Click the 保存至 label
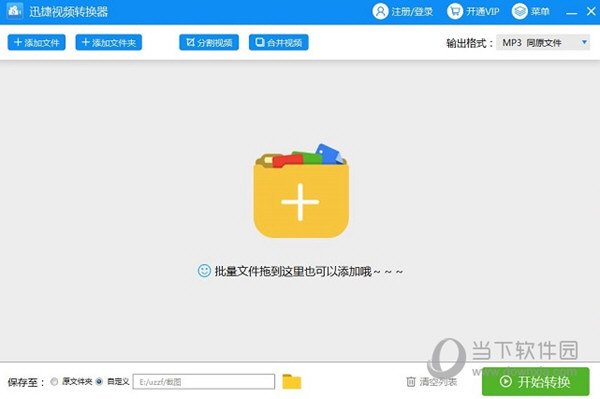The image size is (600, 399). tap(26, 382)
